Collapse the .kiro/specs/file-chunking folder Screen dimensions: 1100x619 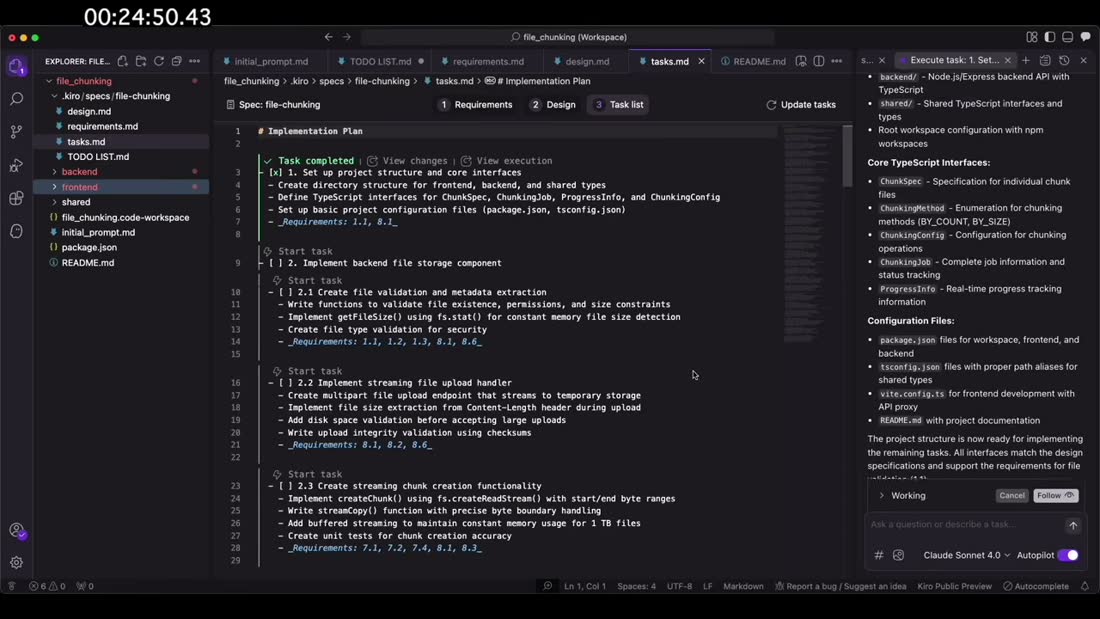pos(55,96)
